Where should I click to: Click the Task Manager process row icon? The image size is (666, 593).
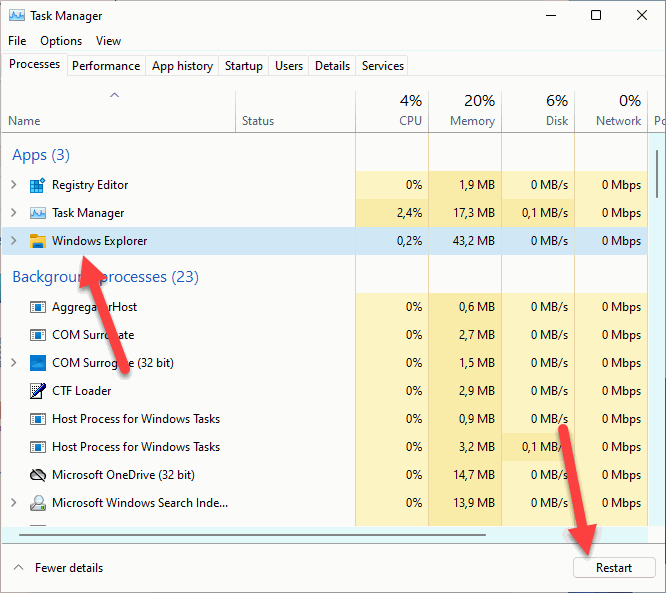click(x=37, y=213)
